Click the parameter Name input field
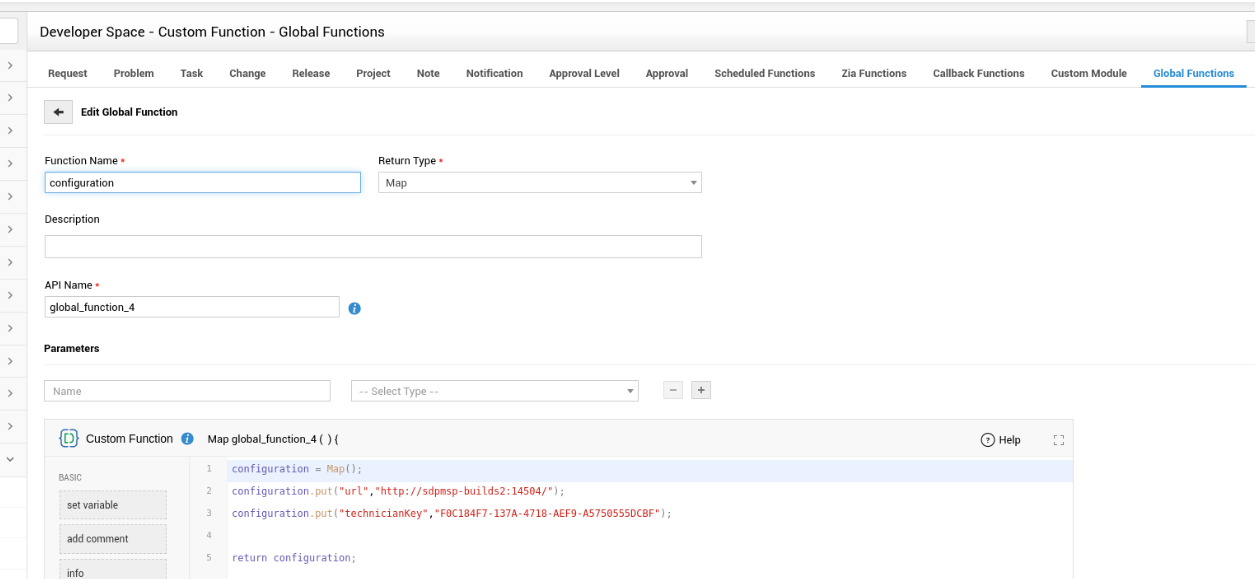The height and width of the screenshot is (579, 1255). pos(187,391)
